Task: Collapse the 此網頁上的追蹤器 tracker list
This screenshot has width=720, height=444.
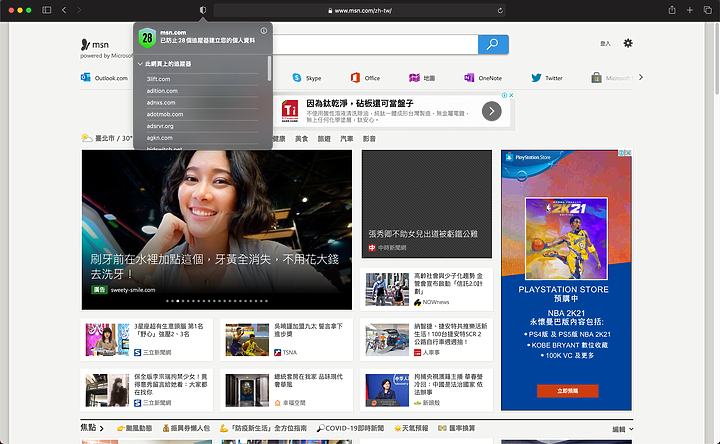Action: pyautogui.click(x=140, y=64)
